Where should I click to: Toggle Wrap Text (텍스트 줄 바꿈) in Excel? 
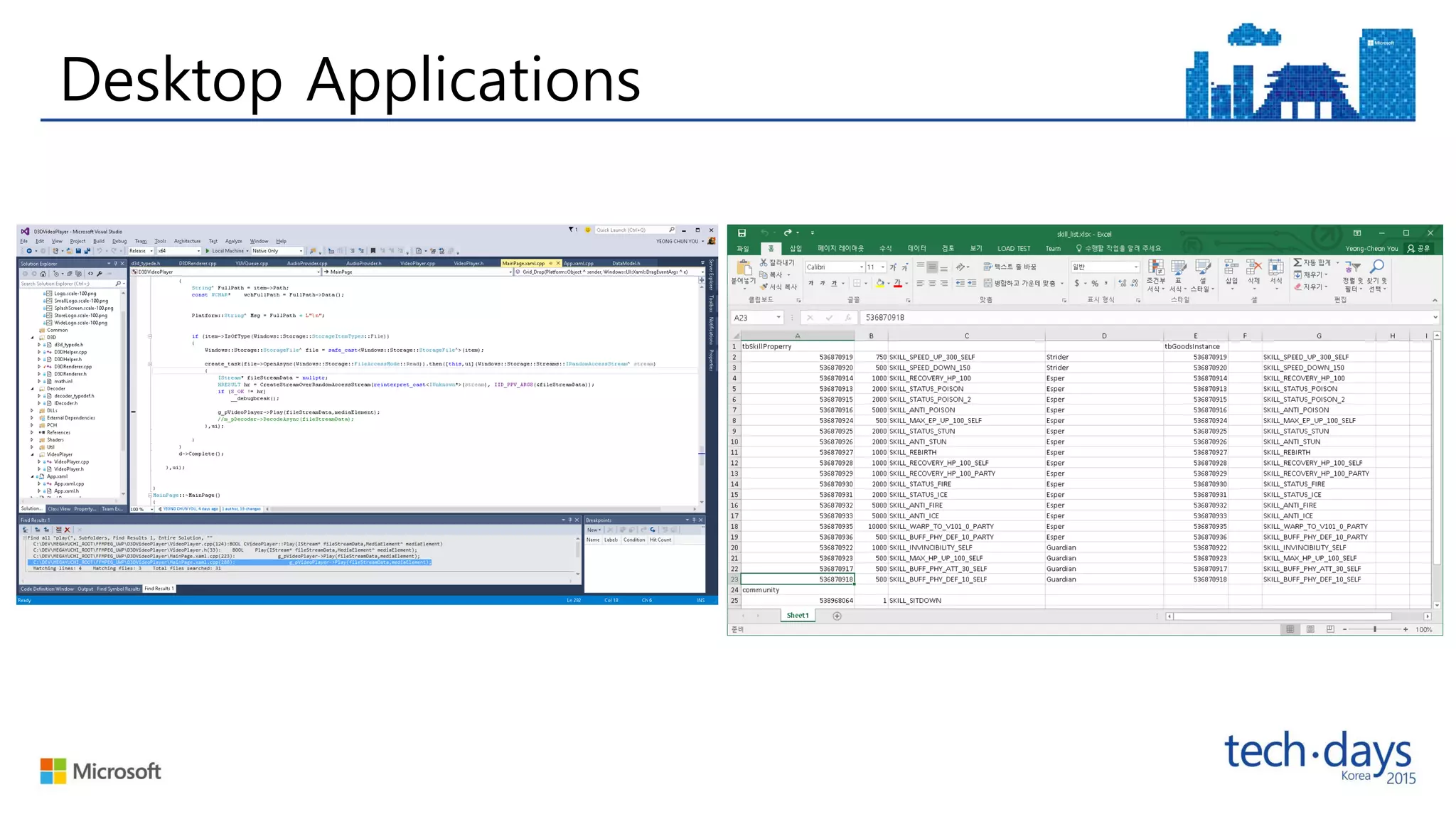tap(1010, 267)
